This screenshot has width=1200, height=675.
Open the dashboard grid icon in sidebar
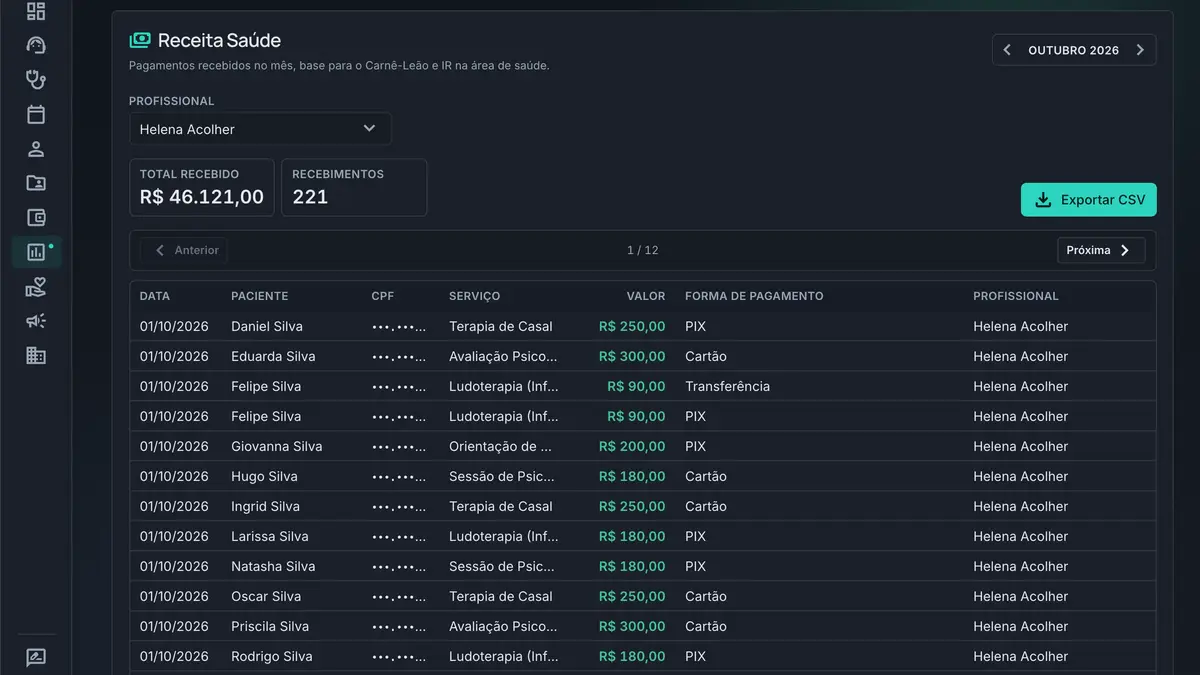pyautogui.click(x=36, y=11)
